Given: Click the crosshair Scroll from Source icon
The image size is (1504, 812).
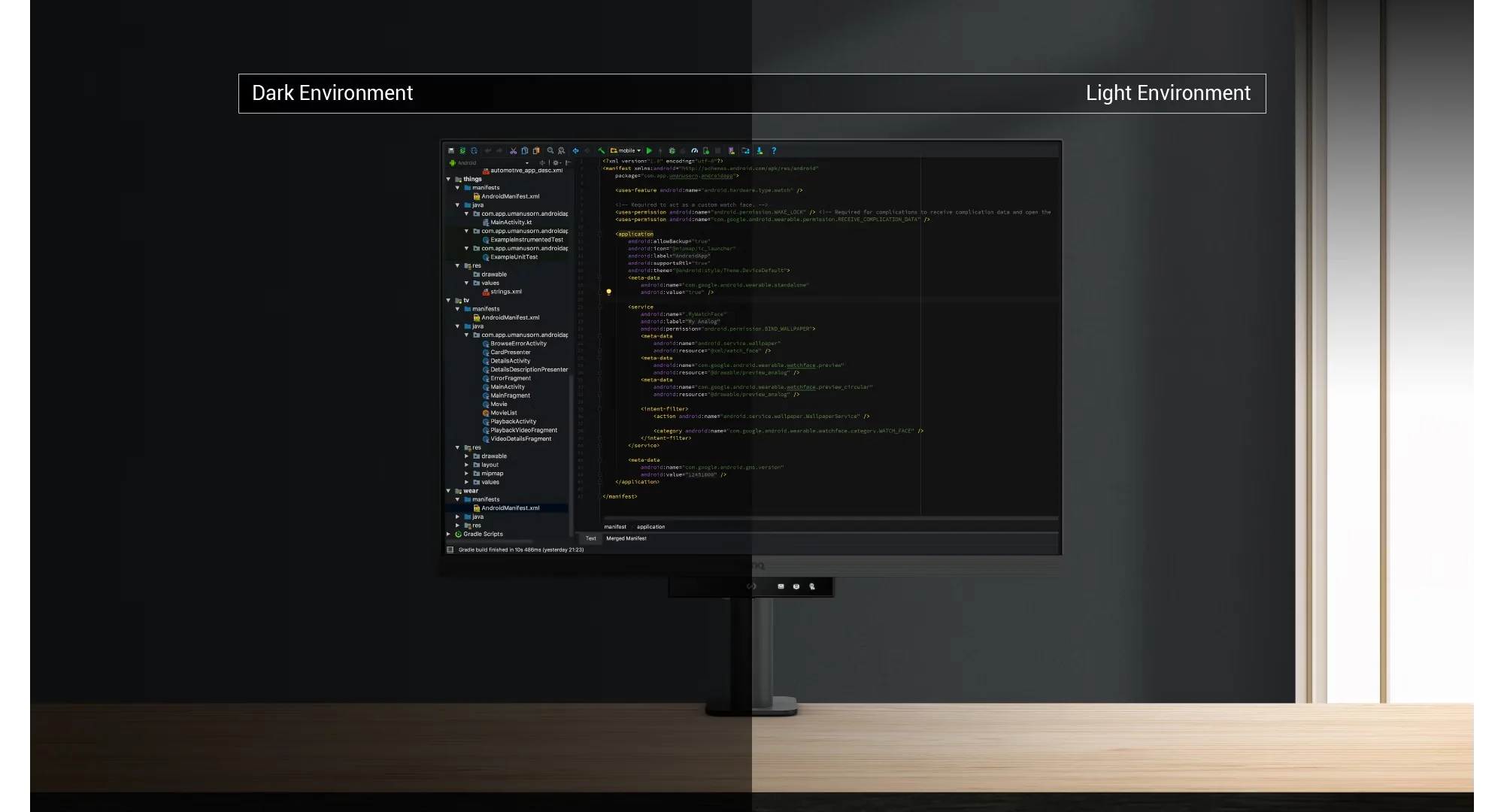Looking at the screenshot, I should (x=542, y=162).
